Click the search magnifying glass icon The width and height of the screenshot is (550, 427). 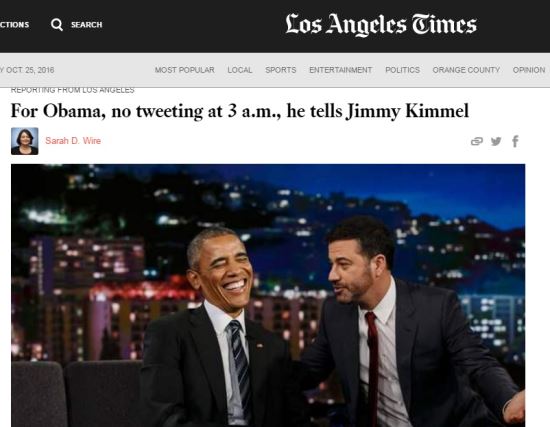tap(57, 25)
